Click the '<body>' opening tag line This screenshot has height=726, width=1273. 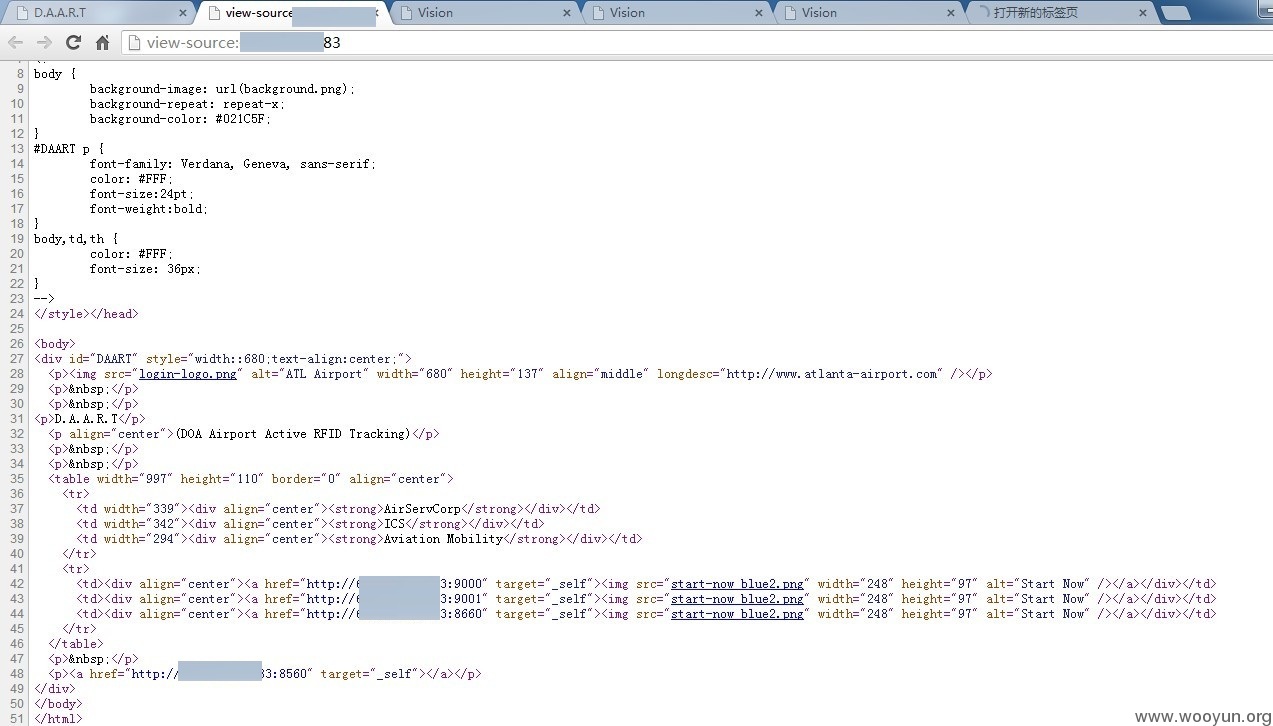[55, 344]
